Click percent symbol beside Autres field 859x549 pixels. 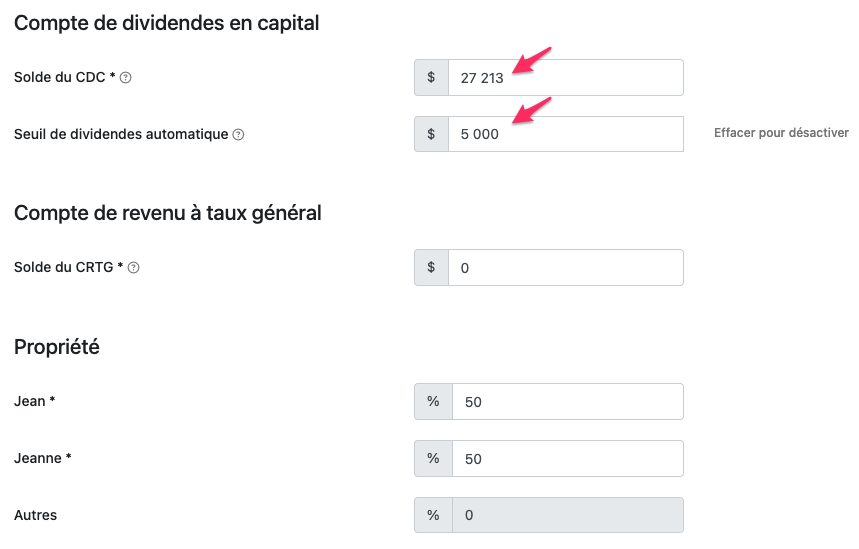pos(433,515)
